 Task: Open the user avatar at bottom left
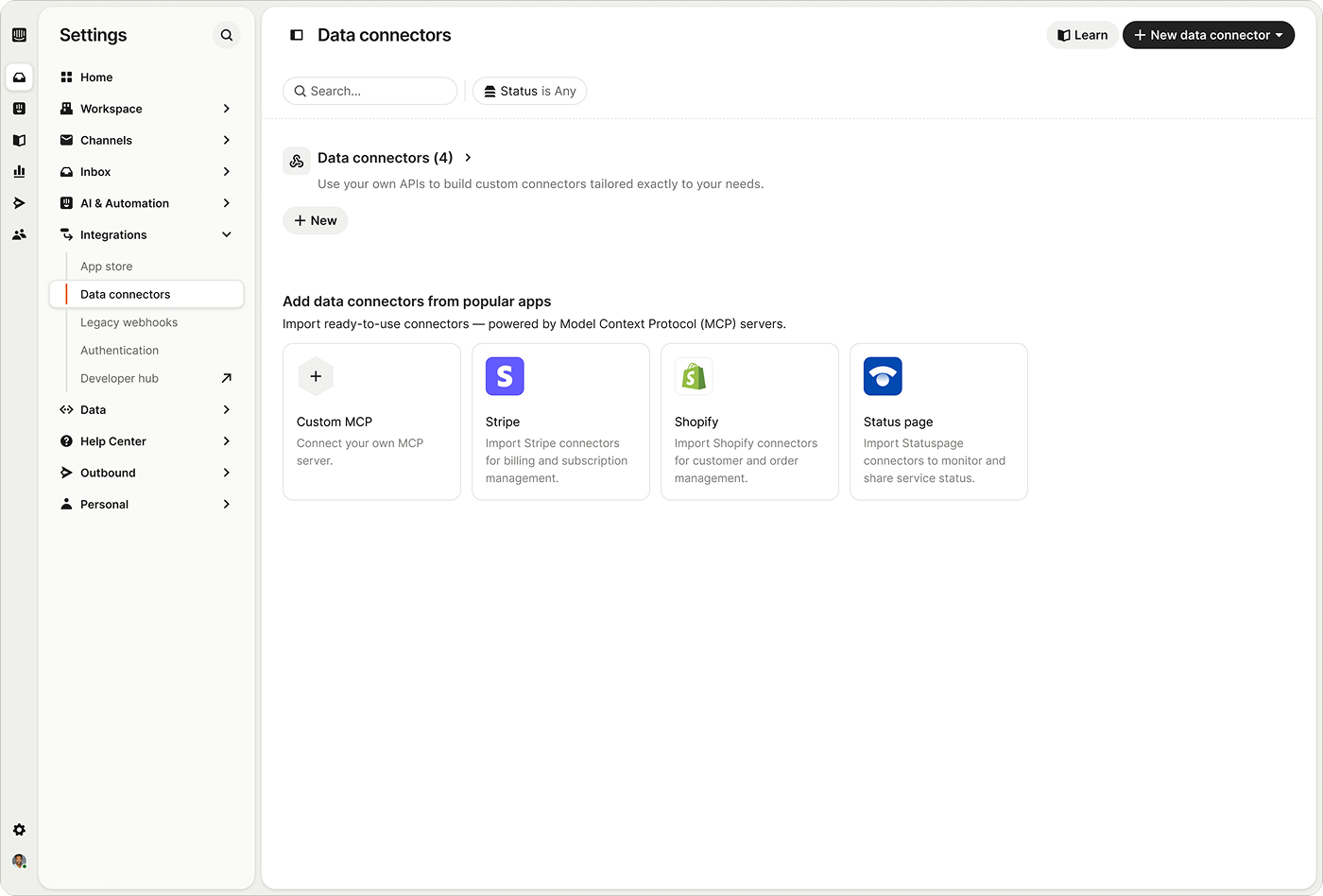pos(19,861)
